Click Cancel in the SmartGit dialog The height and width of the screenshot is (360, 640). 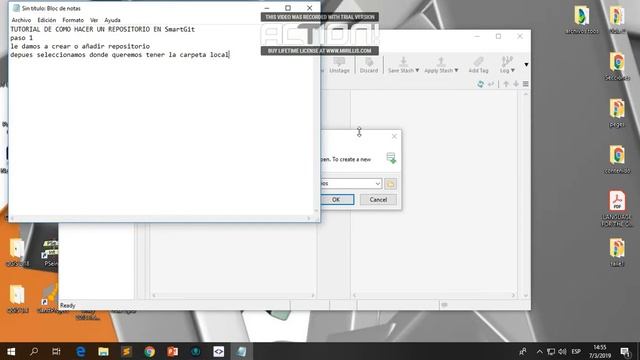(x=378, y=200)
